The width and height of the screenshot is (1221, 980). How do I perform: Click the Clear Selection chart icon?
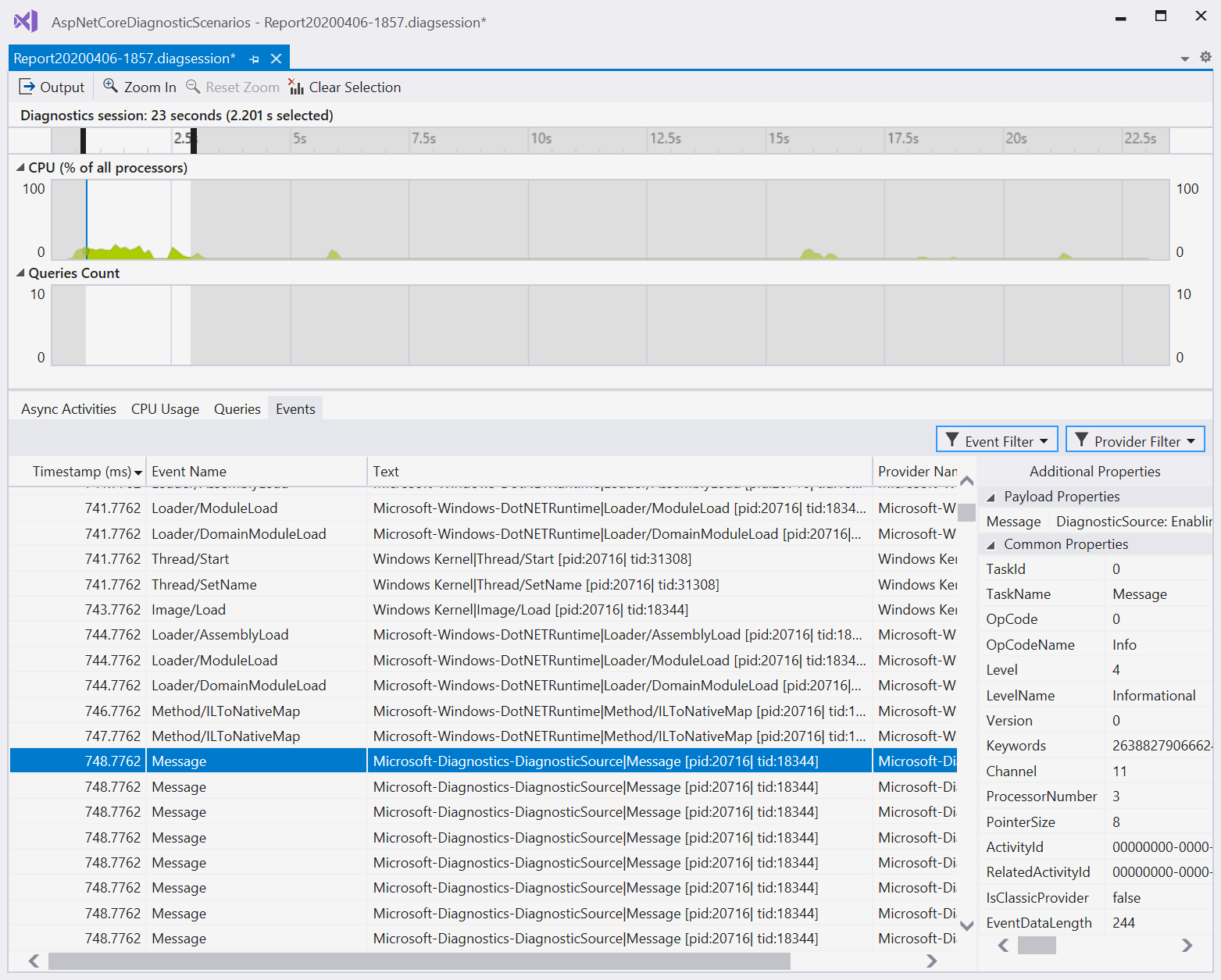296,87
